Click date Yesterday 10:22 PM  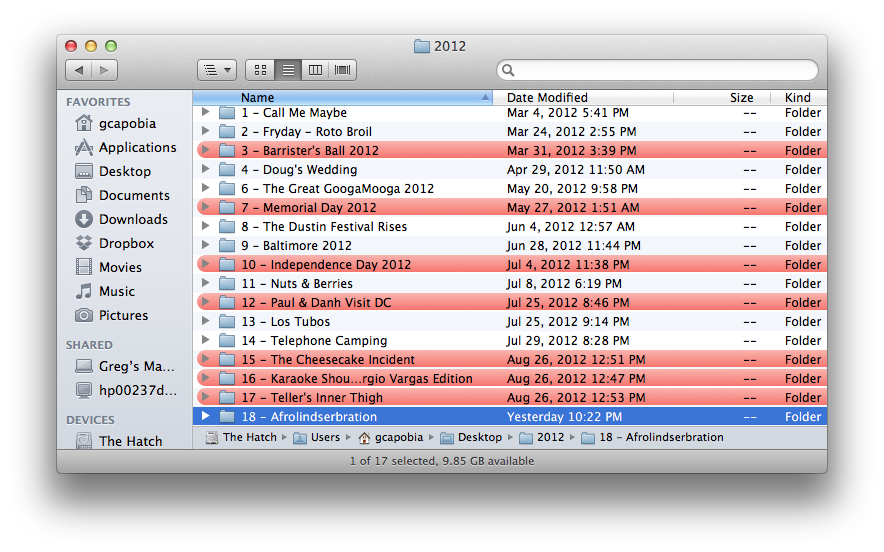[x=564, y=417]
